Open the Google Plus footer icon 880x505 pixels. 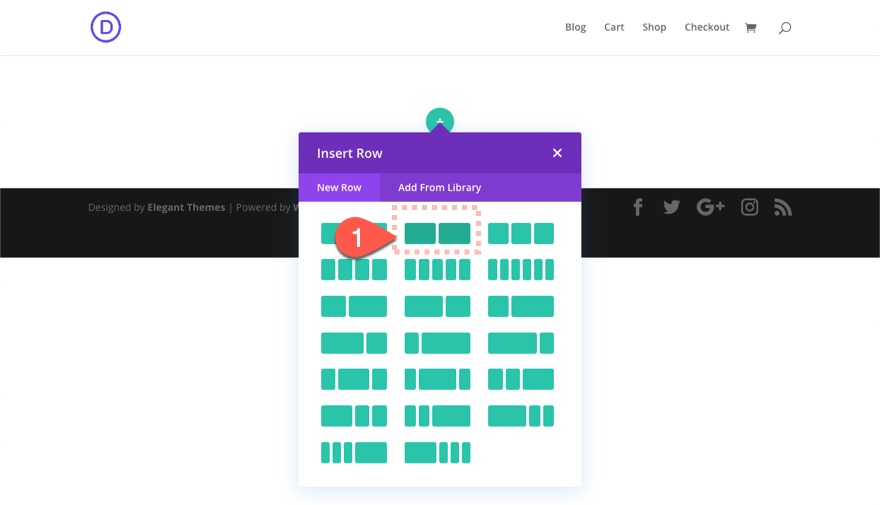pos(710,207)
